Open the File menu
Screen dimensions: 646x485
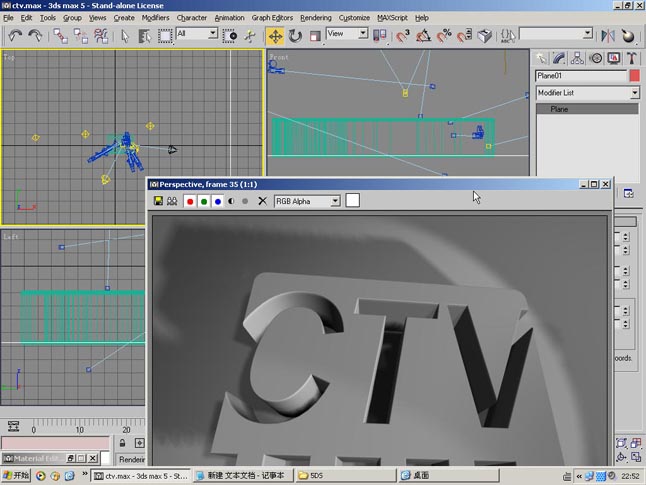point(8,18)
